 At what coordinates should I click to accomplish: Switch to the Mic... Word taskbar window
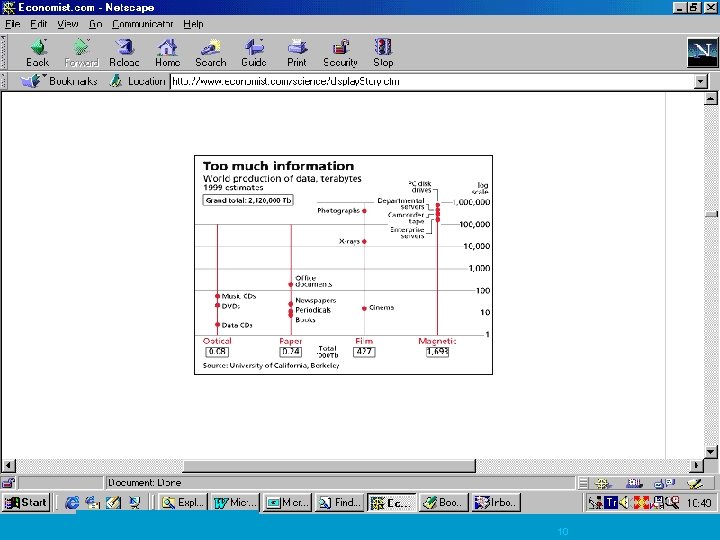pos(236,503)
